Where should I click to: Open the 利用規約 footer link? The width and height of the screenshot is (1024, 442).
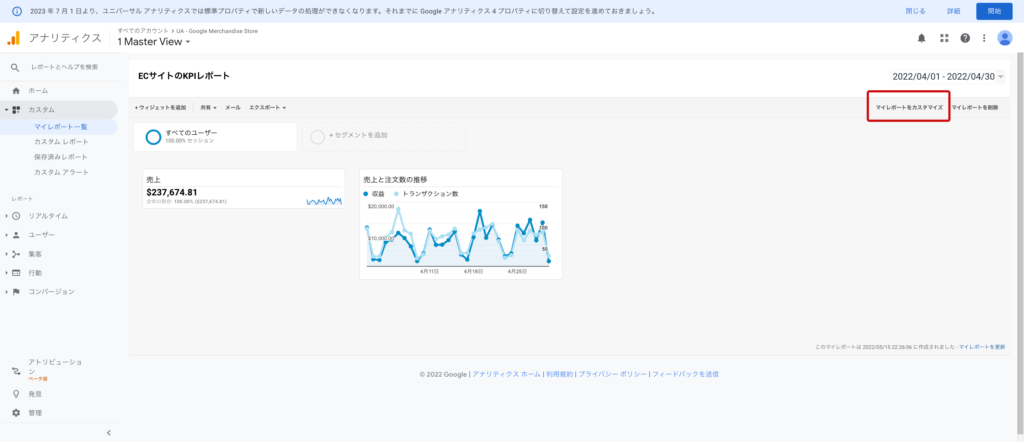(x=560, y=375)
